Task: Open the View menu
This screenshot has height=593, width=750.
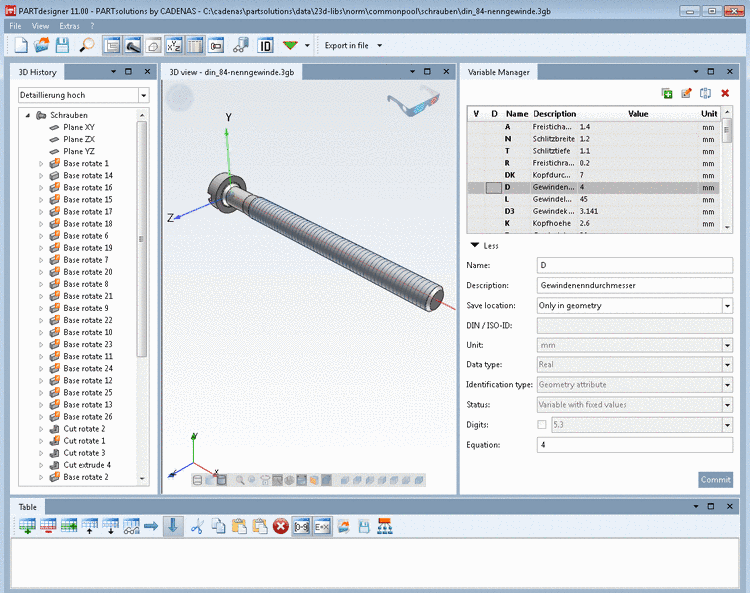Action: (40, 25)
